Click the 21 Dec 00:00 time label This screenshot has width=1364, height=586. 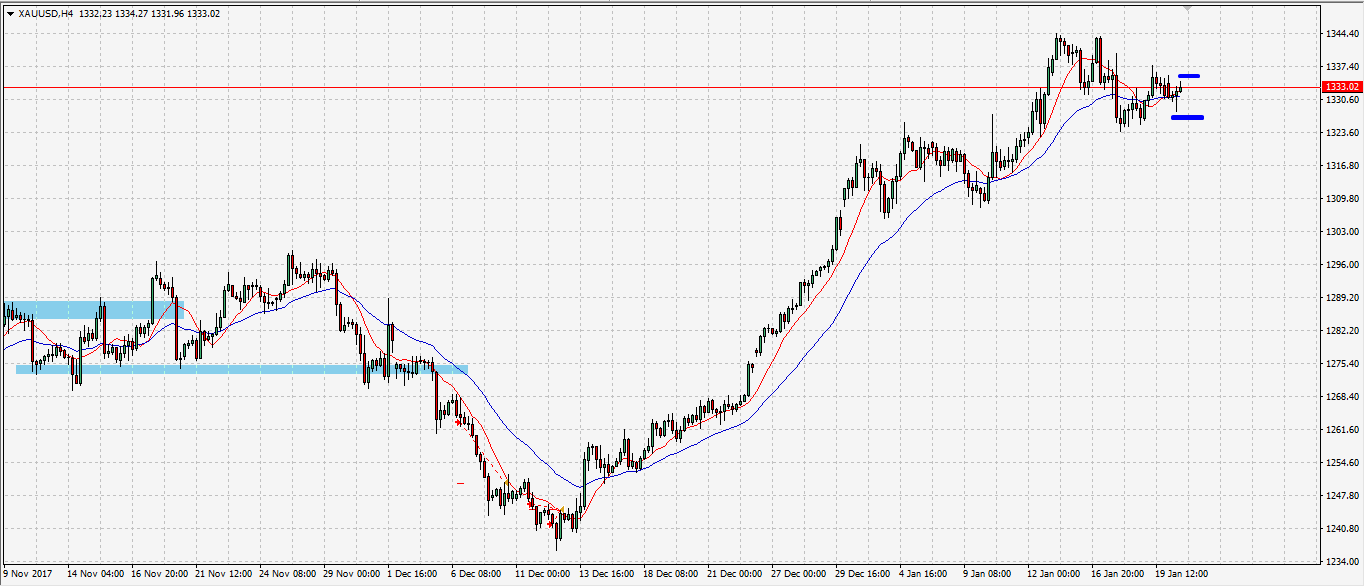point(736,575)
